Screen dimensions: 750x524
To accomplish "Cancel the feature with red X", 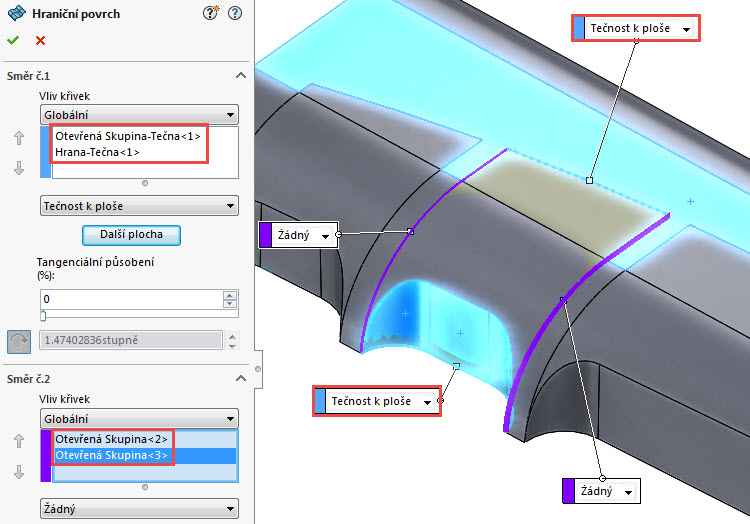I will pyautogui.click(x=41, y=41).
